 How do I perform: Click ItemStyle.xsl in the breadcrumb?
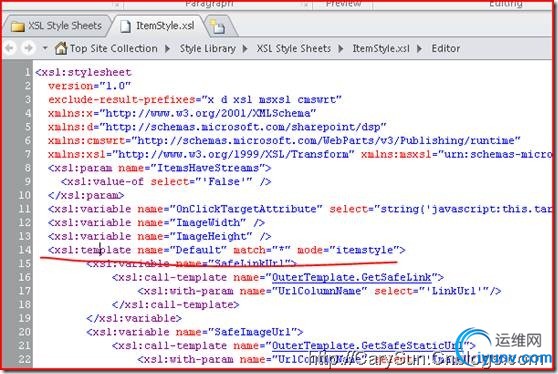[x=381, y=48]
